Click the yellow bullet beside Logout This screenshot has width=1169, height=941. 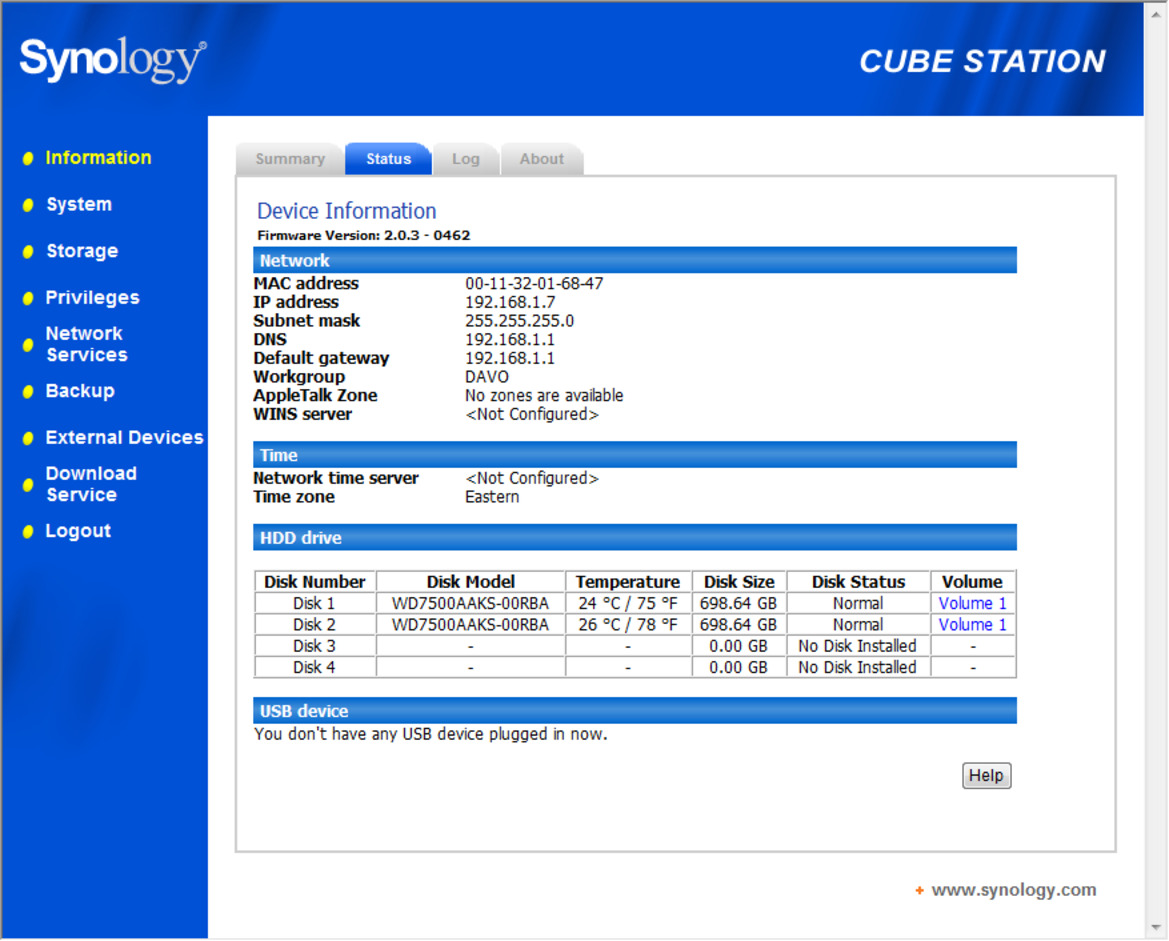click(28, 532)
